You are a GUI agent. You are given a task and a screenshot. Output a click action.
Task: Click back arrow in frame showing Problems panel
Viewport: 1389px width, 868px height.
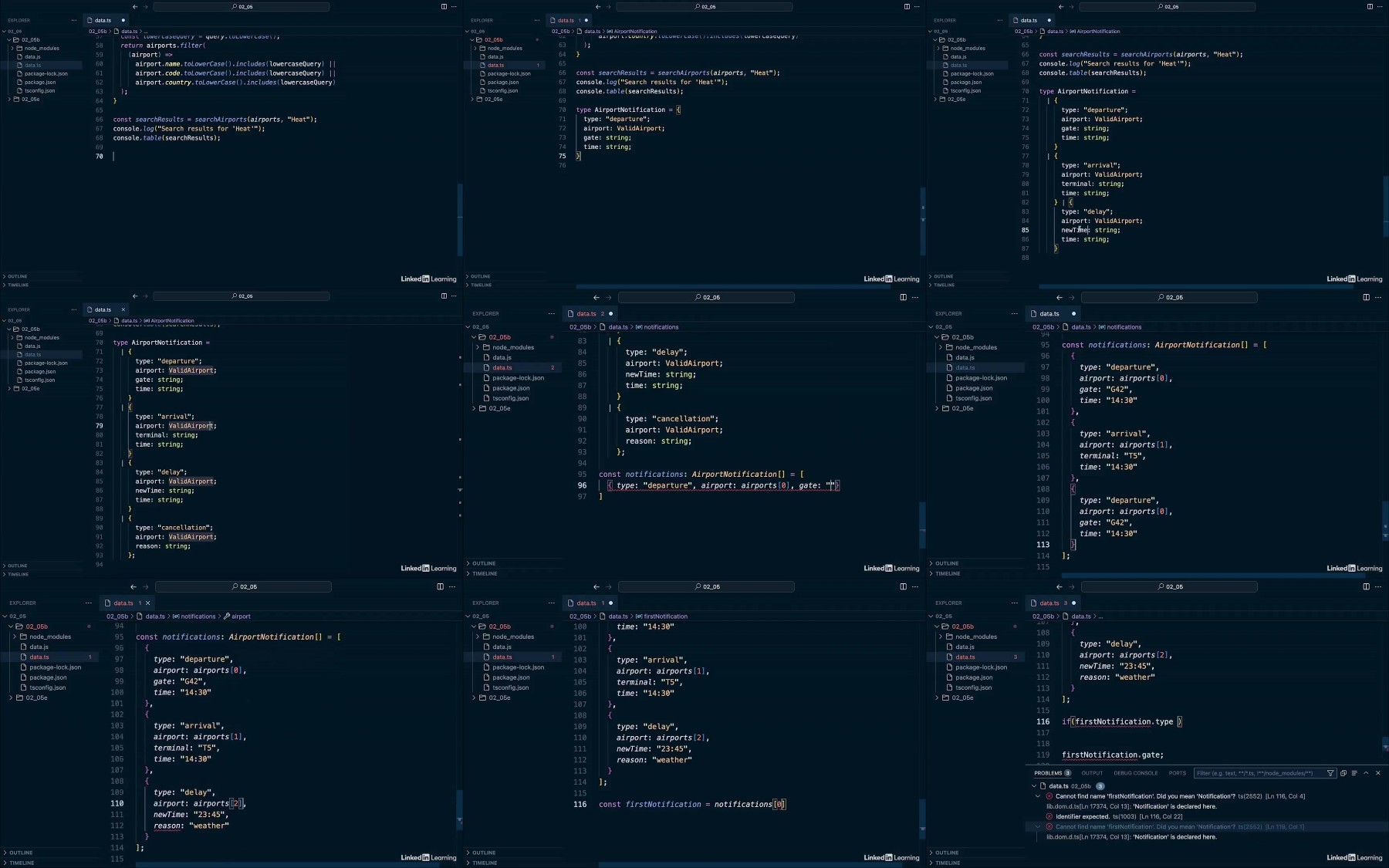point(1059,586)
